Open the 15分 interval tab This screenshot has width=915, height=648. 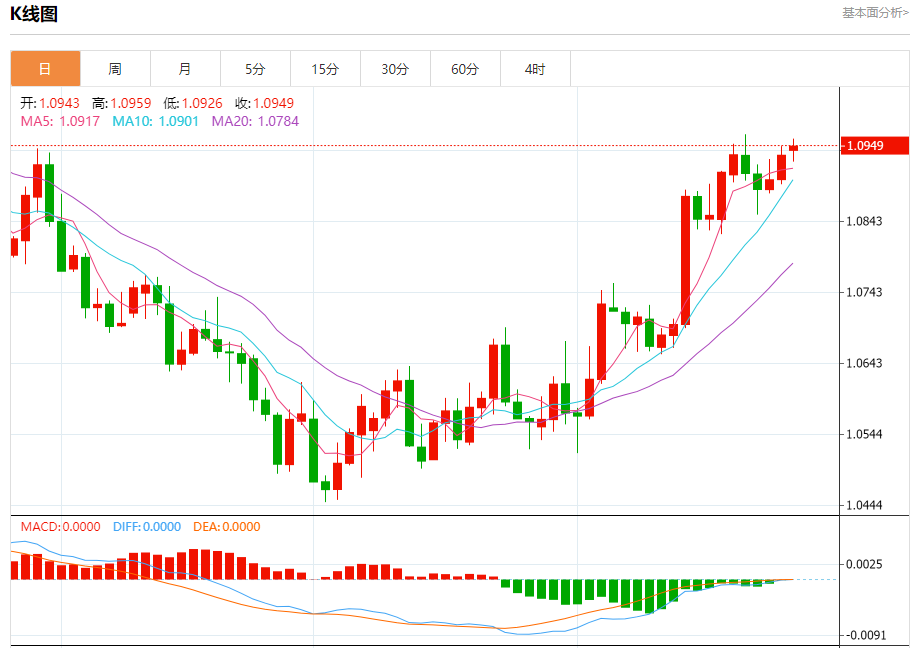coord(326,69)
